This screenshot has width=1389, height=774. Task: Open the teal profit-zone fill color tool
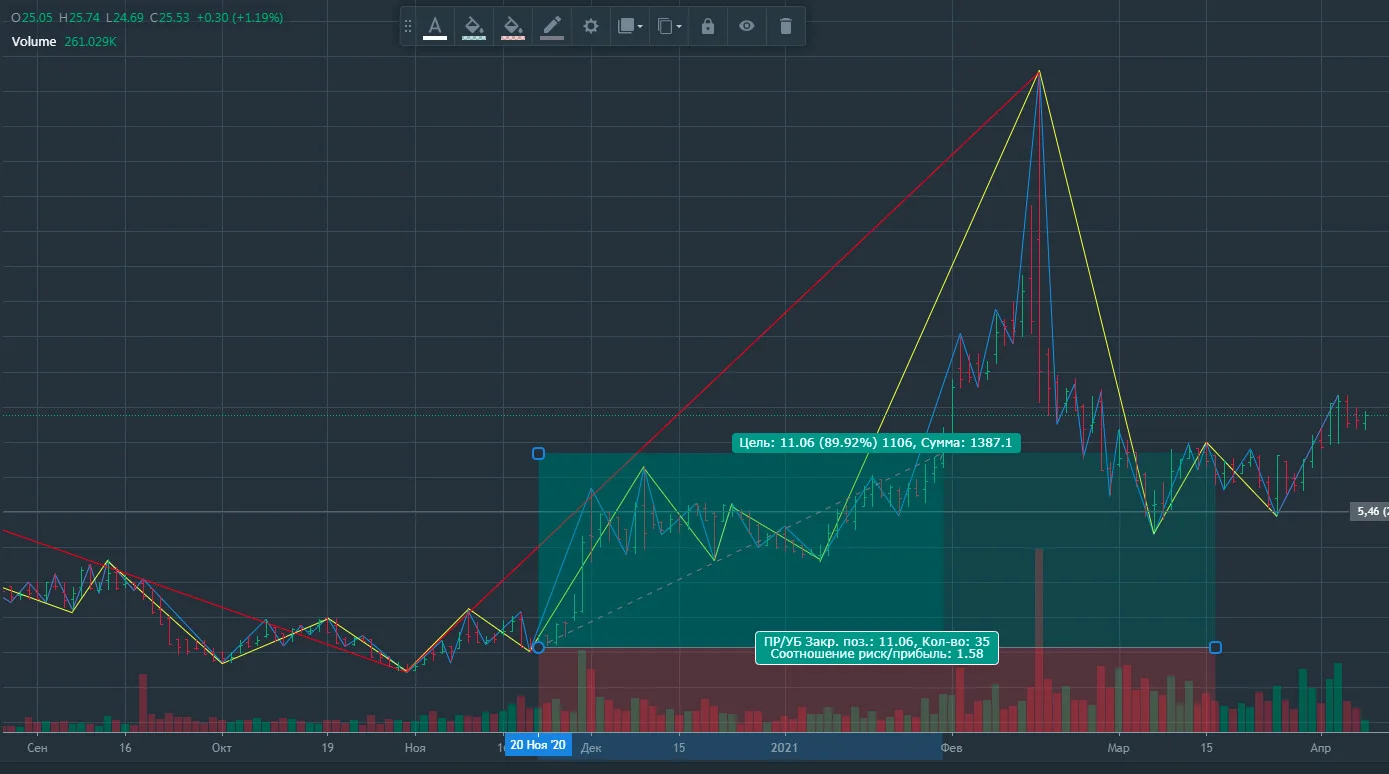pos(474,26)
